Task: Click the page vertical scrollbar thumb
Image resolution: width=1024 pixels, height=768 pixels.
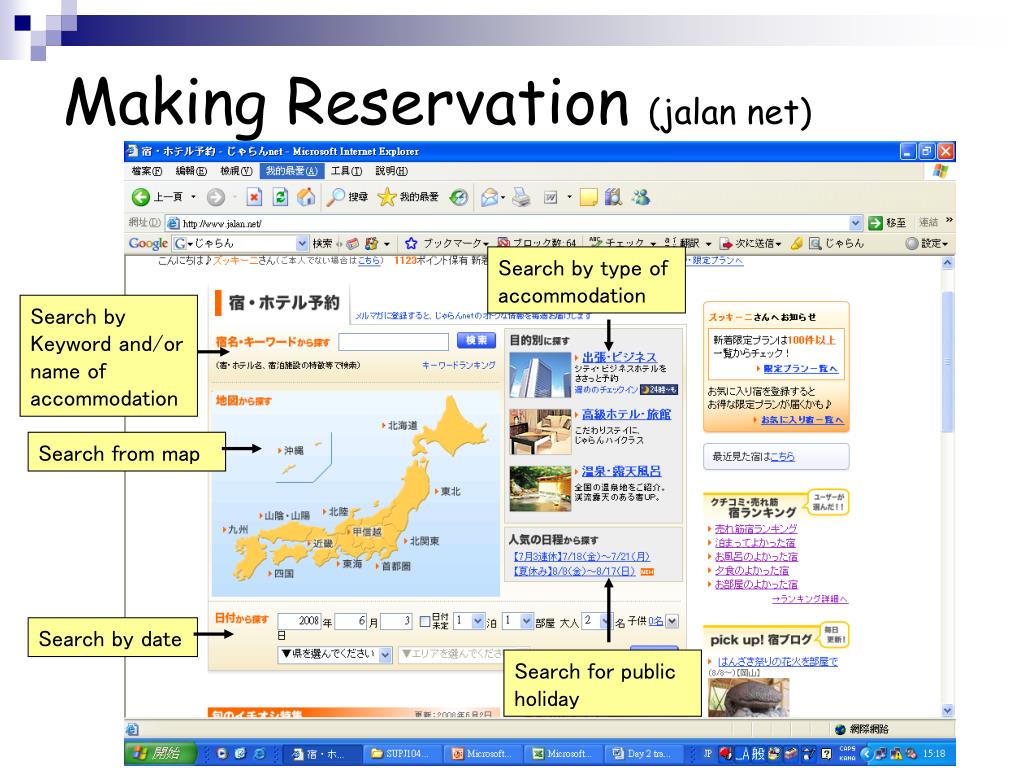Action: [948, 362]
